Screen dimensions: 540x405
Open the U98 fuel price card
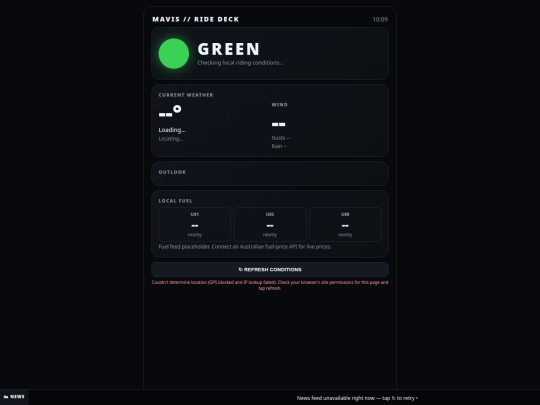345,224
